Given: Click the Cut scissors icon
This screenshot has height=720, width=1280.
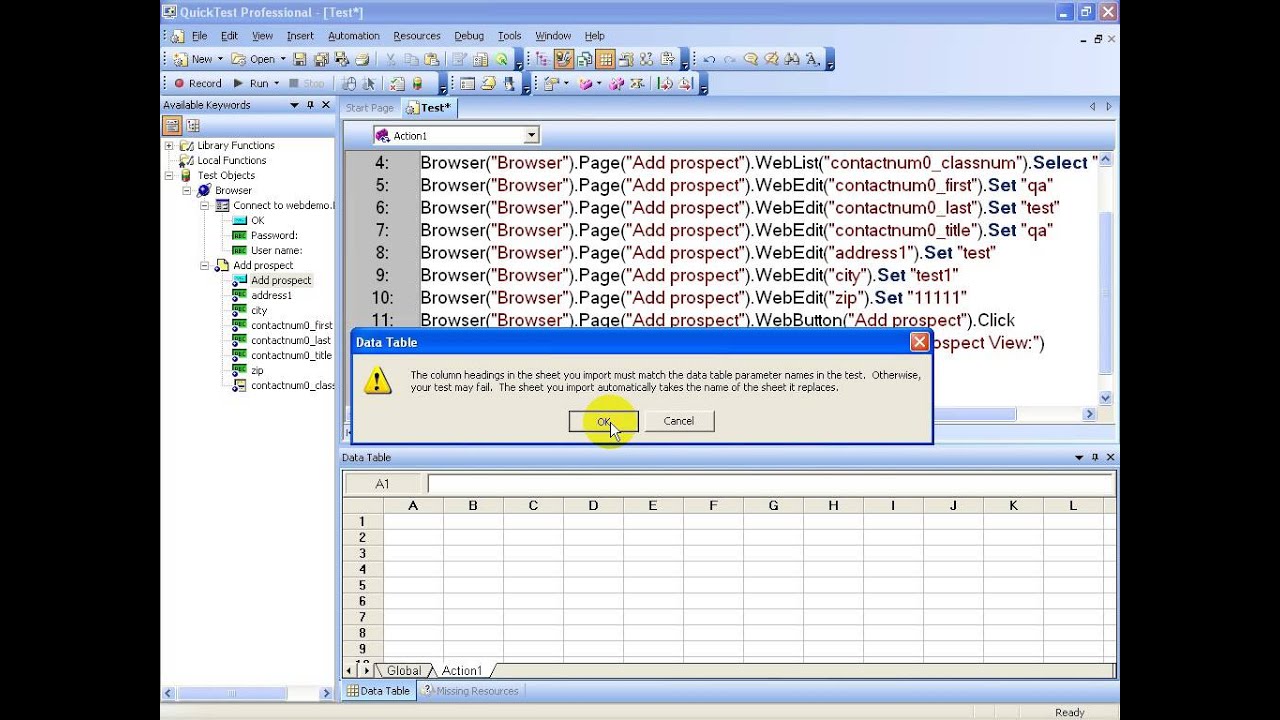Looking at the screenshot, I should (x=391, y=59).
